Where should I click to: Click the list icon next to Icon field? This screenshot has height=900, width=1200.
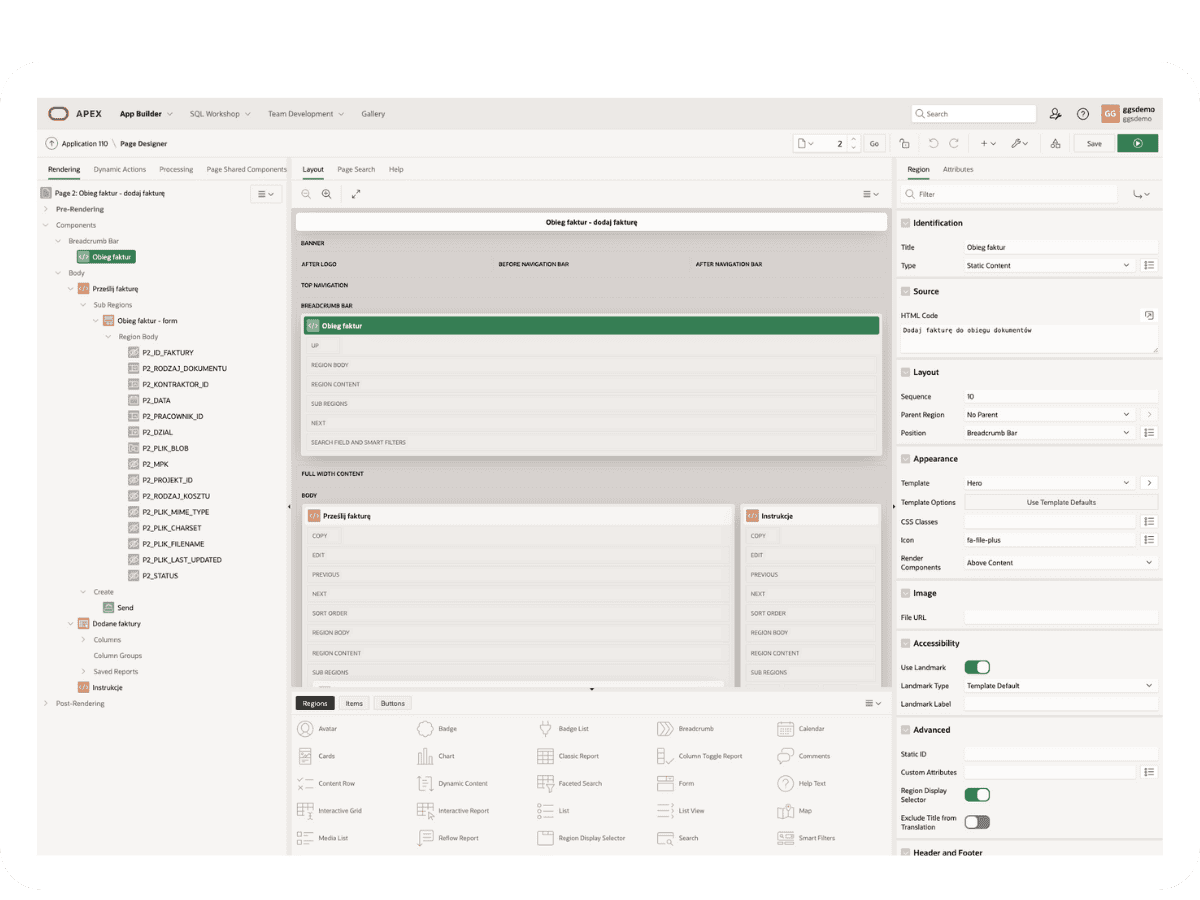(1149, 540)
